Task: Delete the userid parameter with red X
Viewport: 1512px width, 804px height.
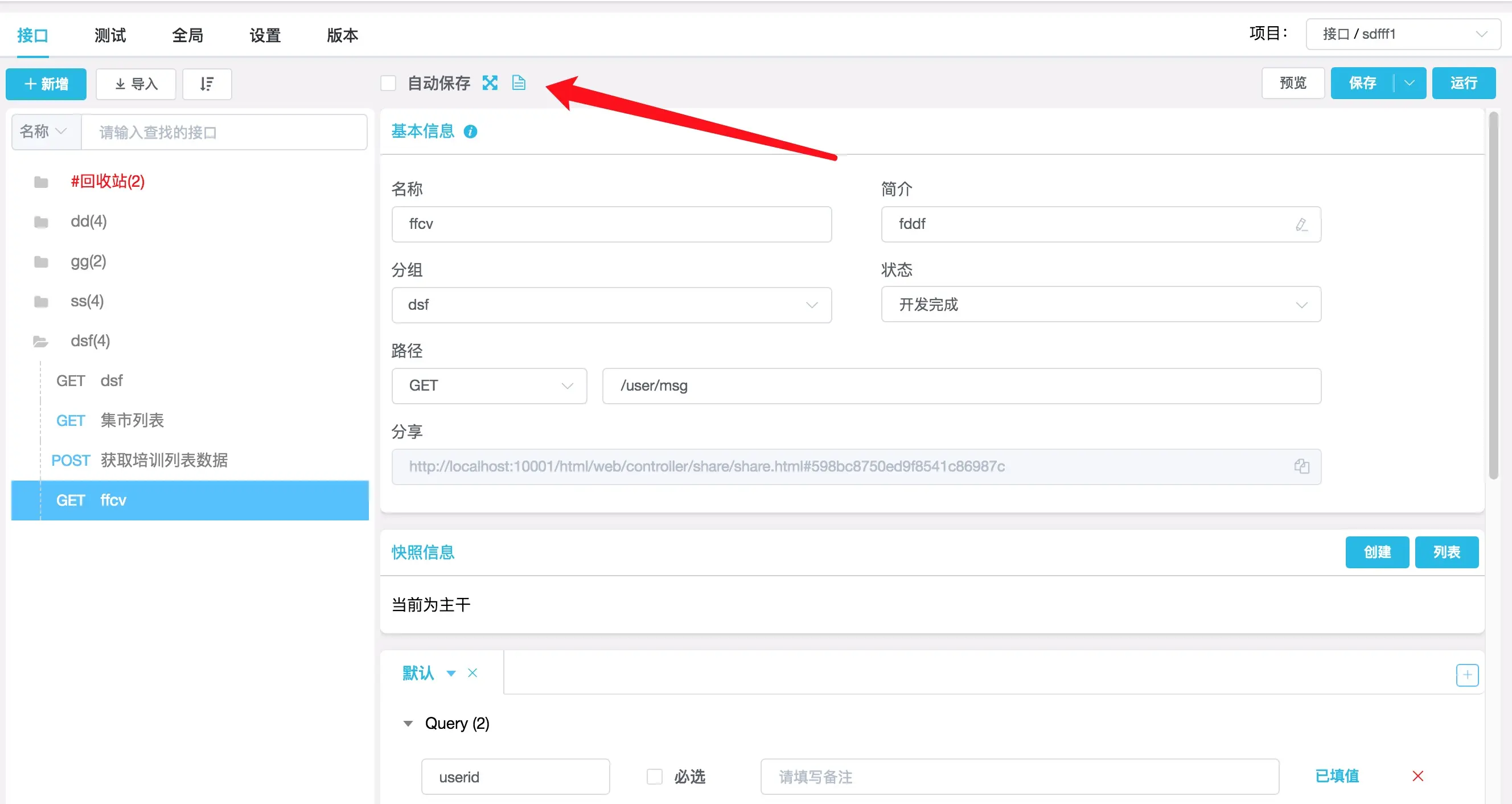Action: (1417, 777)
